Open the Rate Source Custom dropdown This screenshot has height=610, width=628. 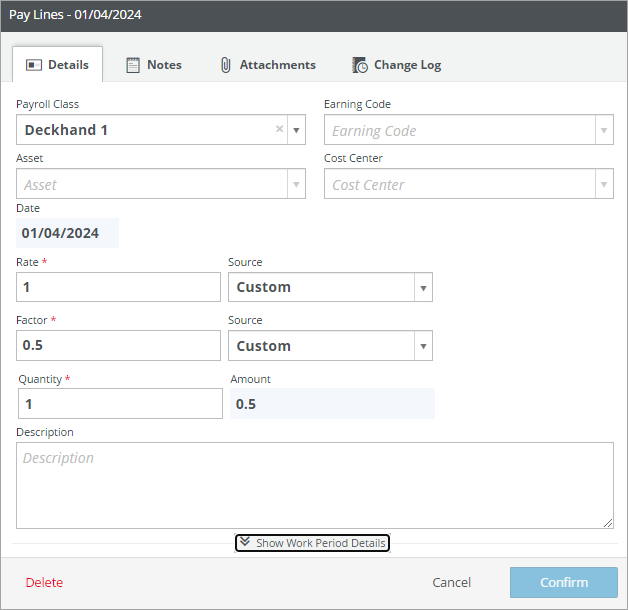(330, 287)
